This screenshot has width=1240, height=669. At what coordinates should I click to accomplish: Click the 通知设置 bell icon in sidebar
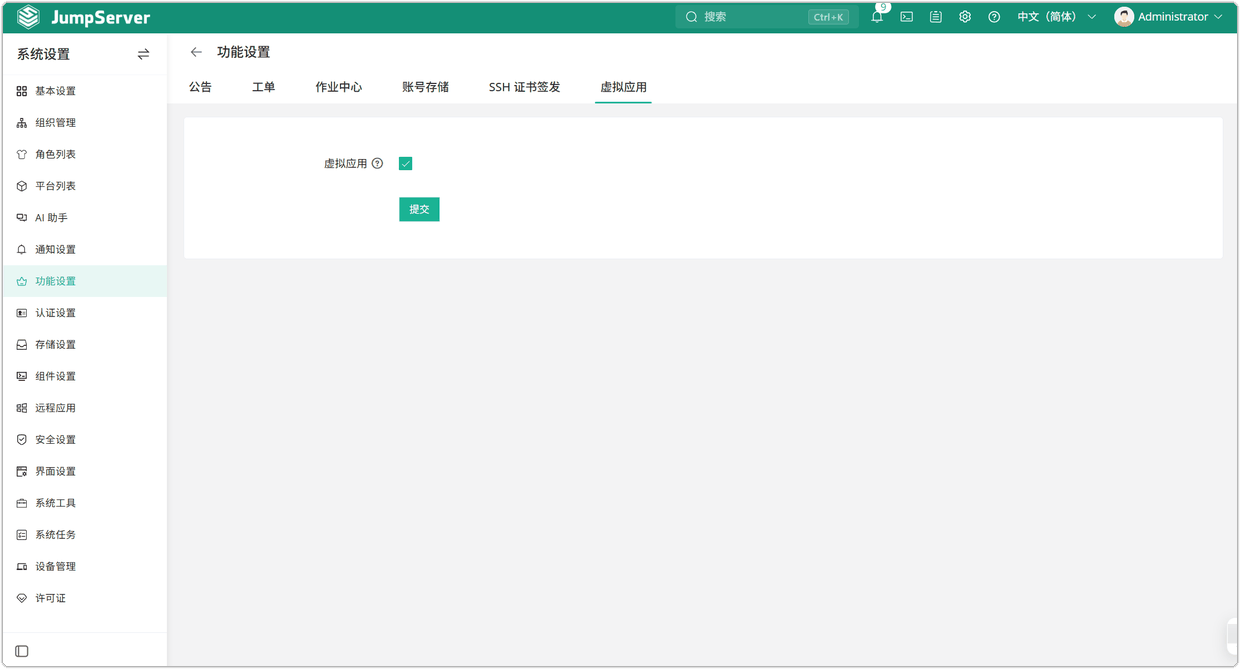pos(22,250)
